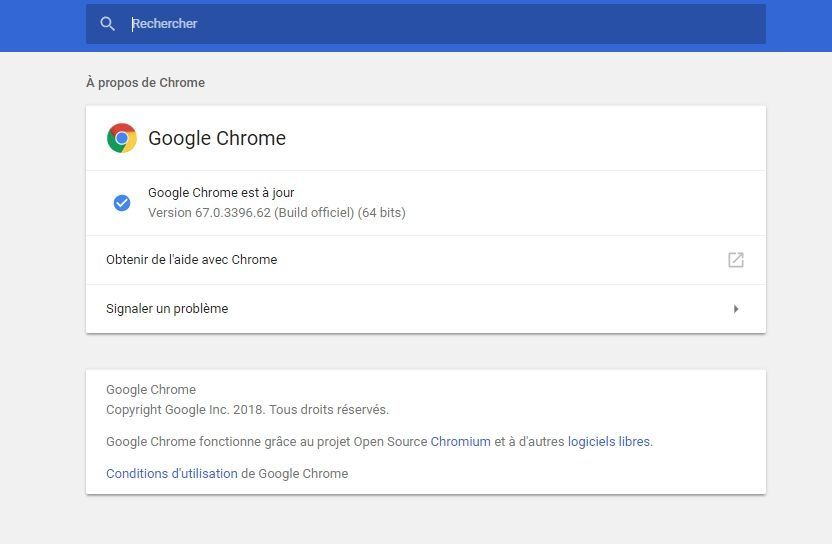The height and width of the screenshot is (544, 832).
Task: Click the Copyright Google Inc. 2018 line
Action: point(247,410)
